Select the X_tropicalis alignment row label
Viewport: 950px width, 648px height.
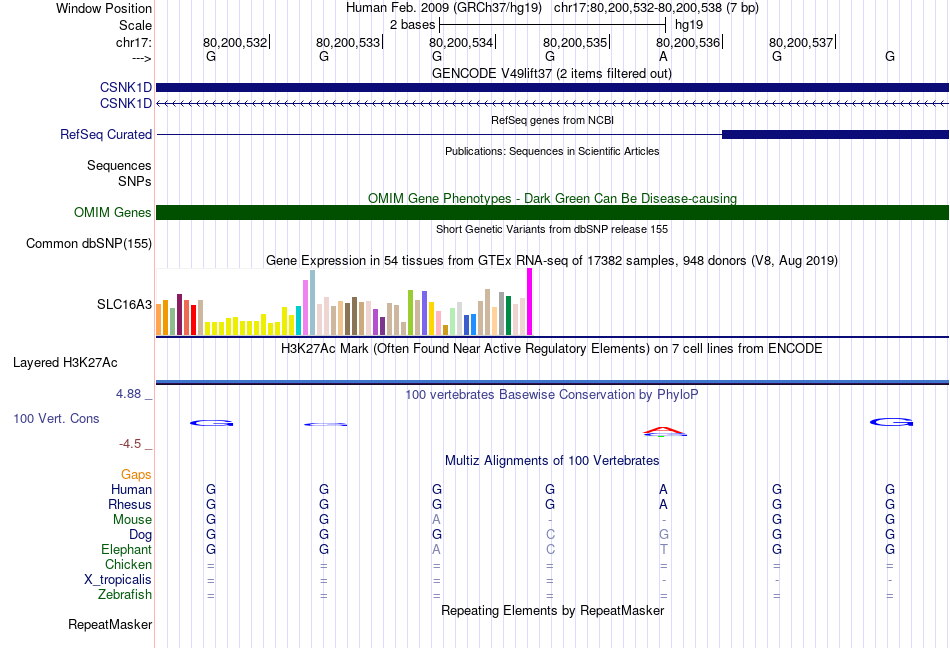click(118, 580)
